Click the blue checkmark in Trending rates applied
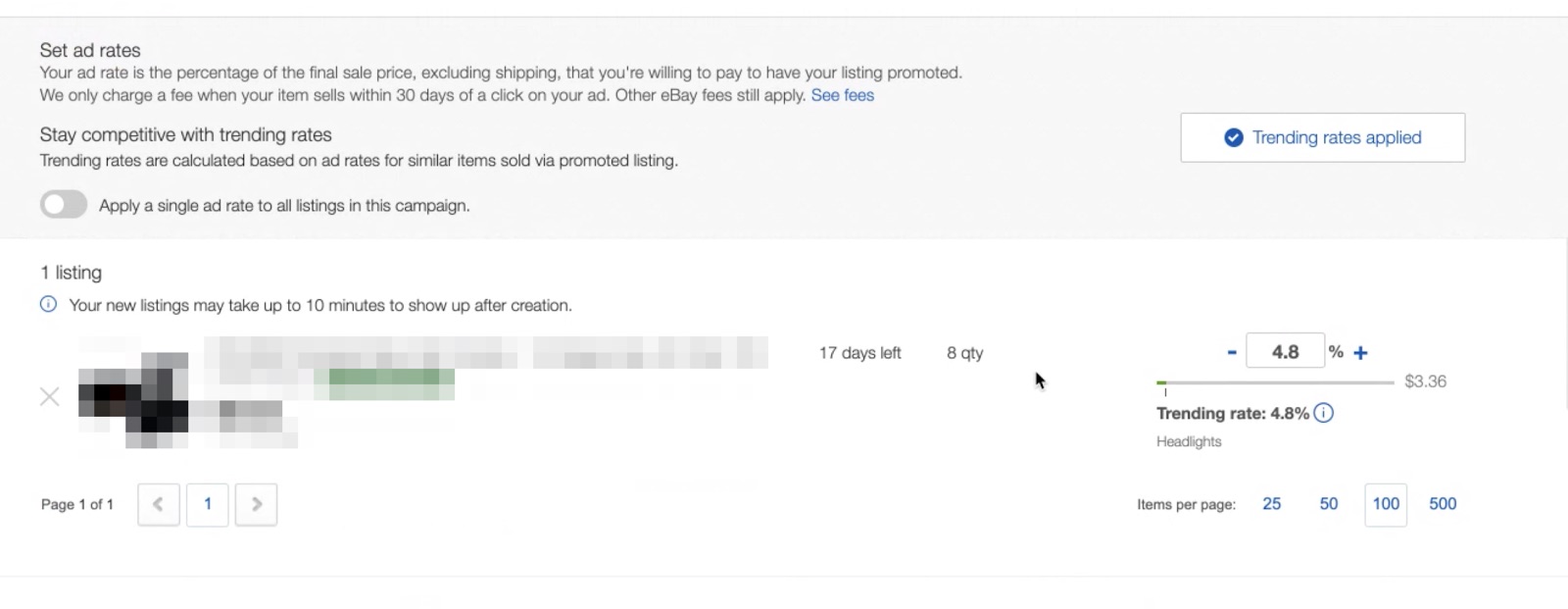The width and height of the screenshot is (1568, 609). (x=1234, y=137)
